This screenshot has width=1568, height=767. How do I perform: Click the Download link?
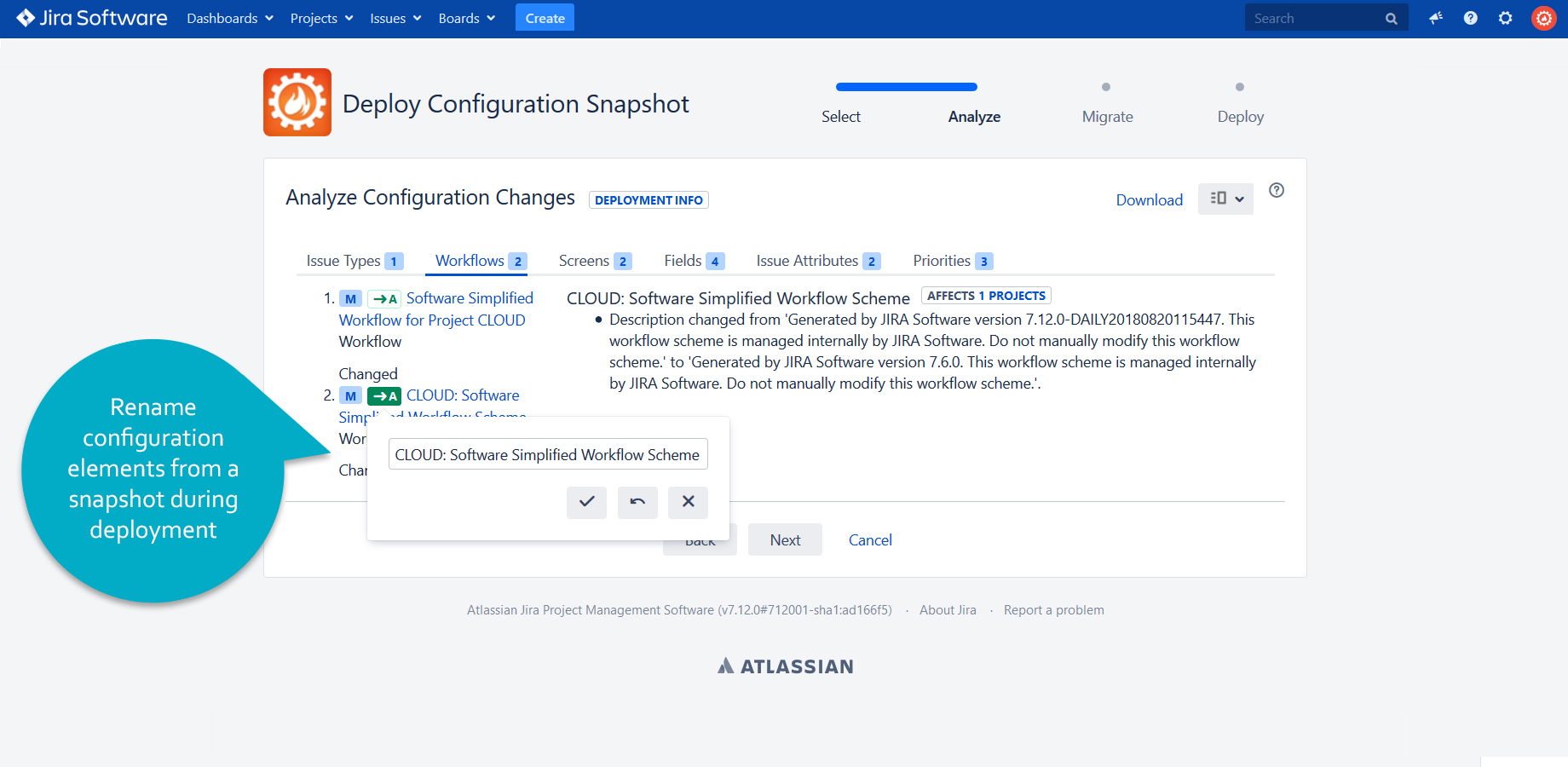pos(1149,200)
